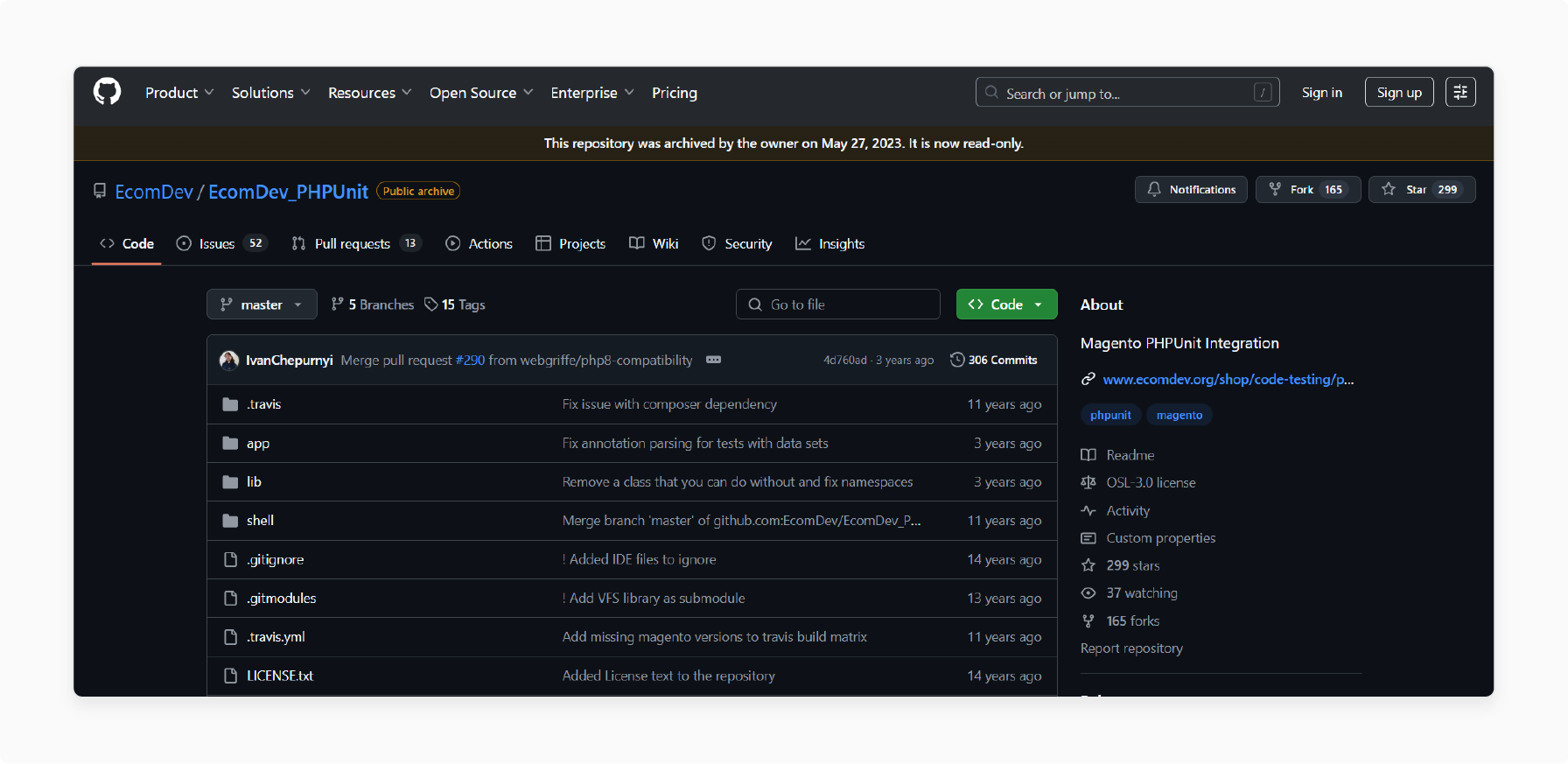Click Sign in

click(1322, 93)
